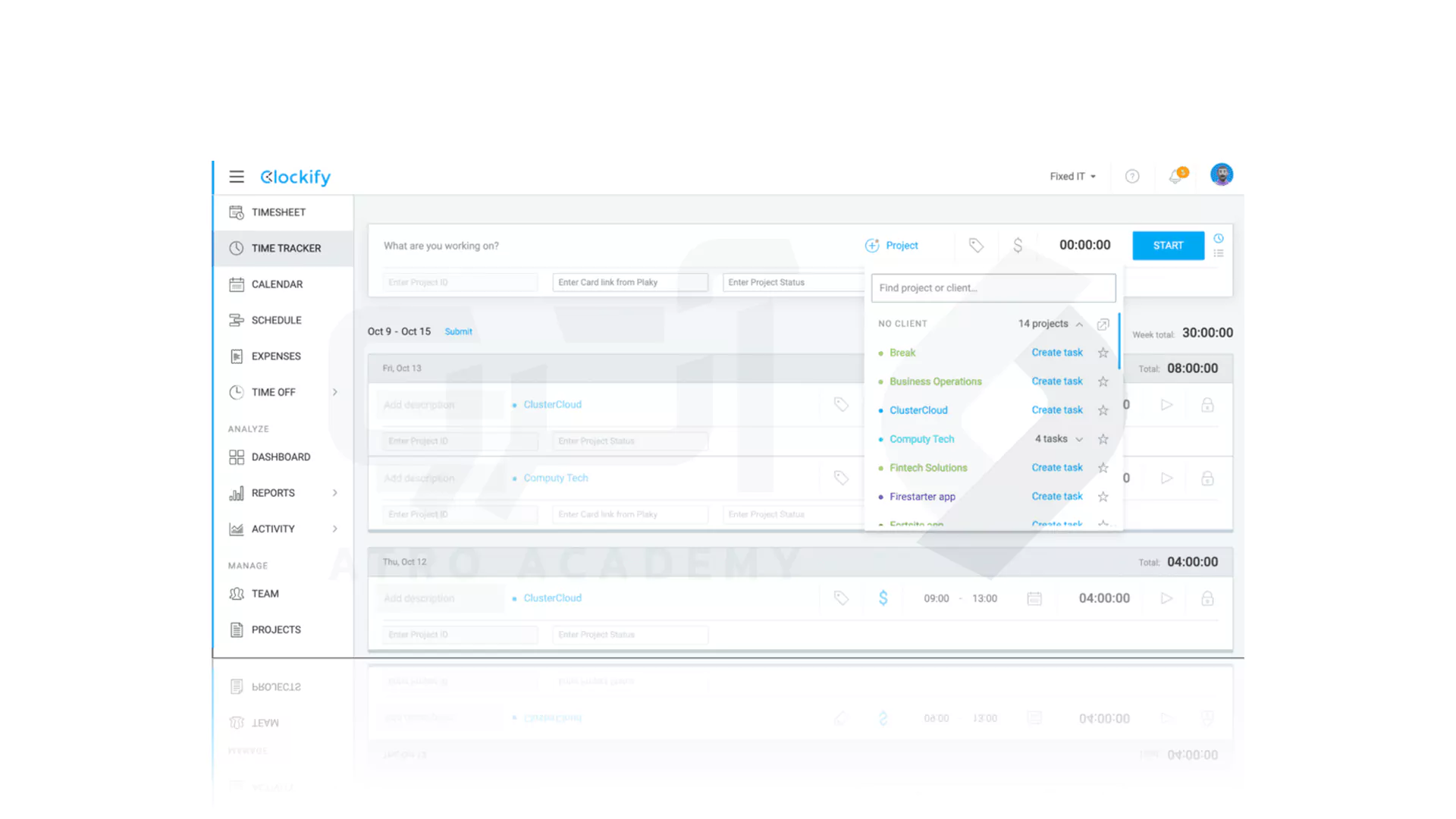Click Create task for Break
Viewport: 1456px width, 819px height.
pyautogui.click(x=1057, y=353)
